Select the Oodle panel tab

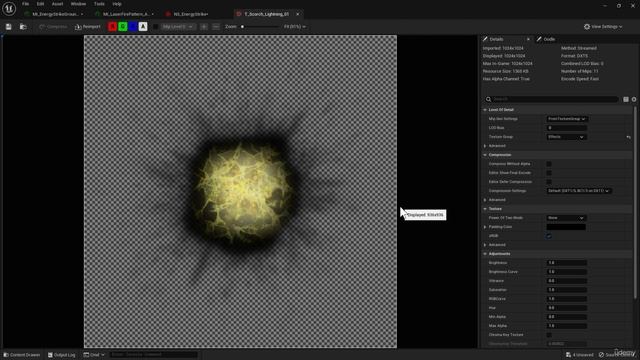click(x=546, y=39)
